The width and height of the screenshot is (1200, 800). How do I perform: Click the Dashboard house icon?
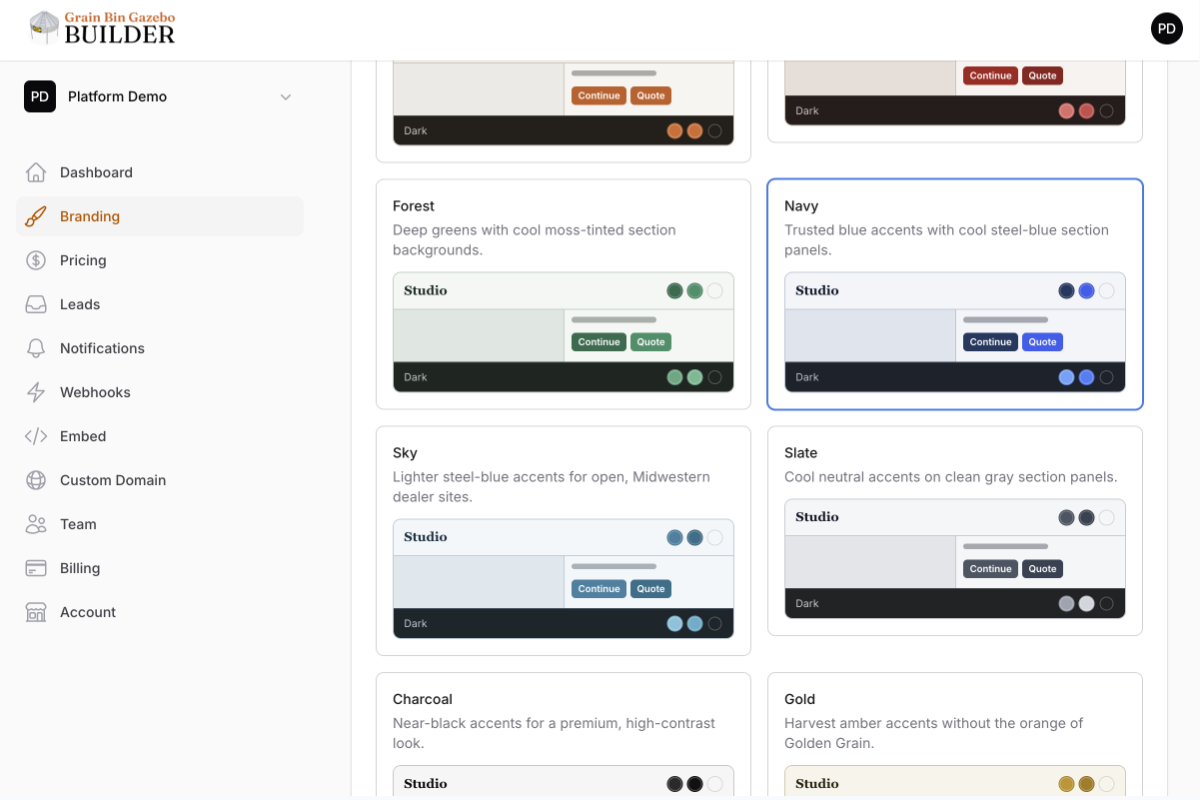pos(36,172)
